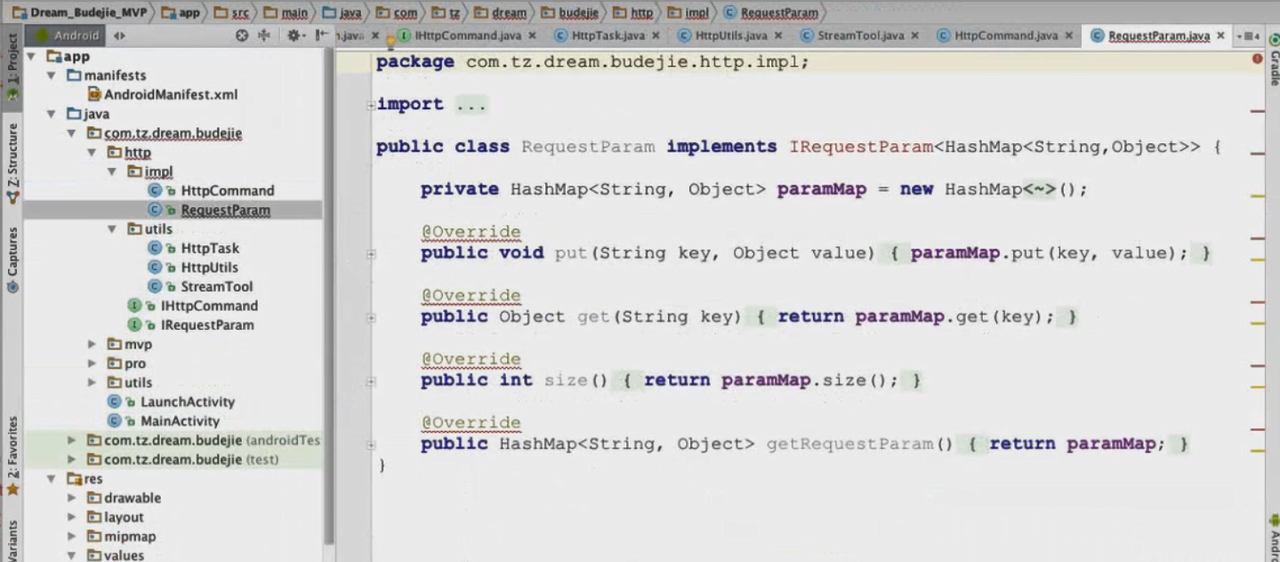Select the layout folder in res

[124, 517]
